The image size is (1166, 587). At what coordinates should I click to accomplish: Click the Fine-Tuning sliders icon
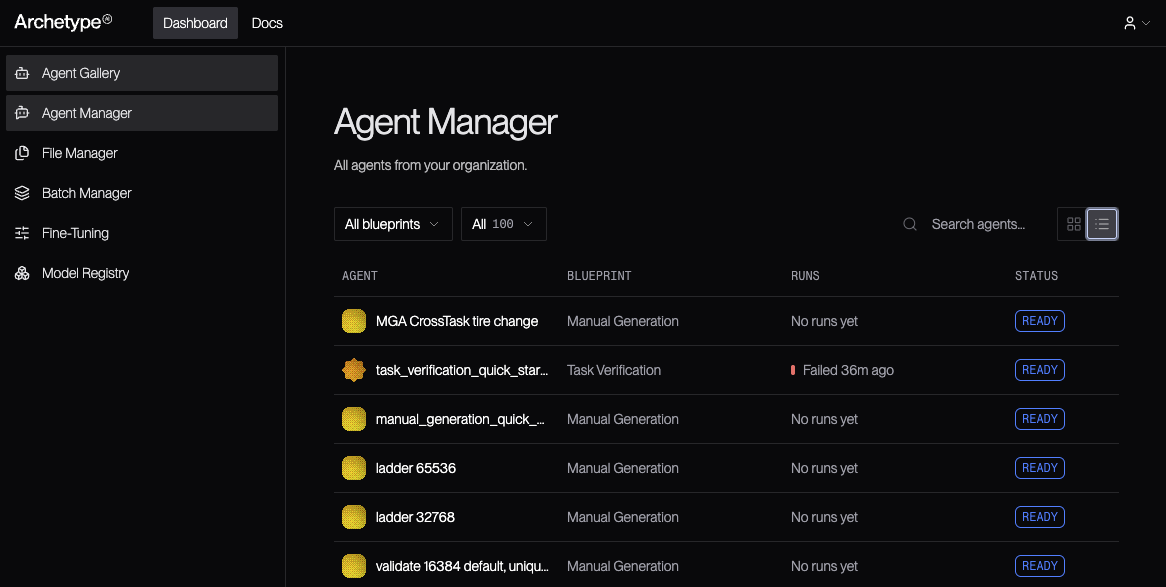22,233
